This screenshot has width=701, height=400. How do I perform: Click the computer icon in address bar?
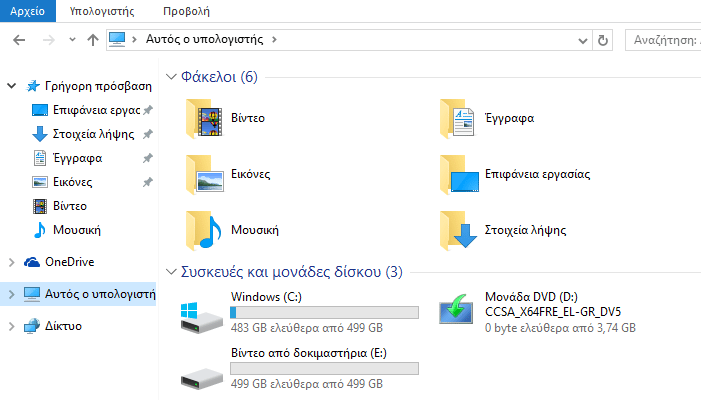pyautogui.click(x=117, y=39)
